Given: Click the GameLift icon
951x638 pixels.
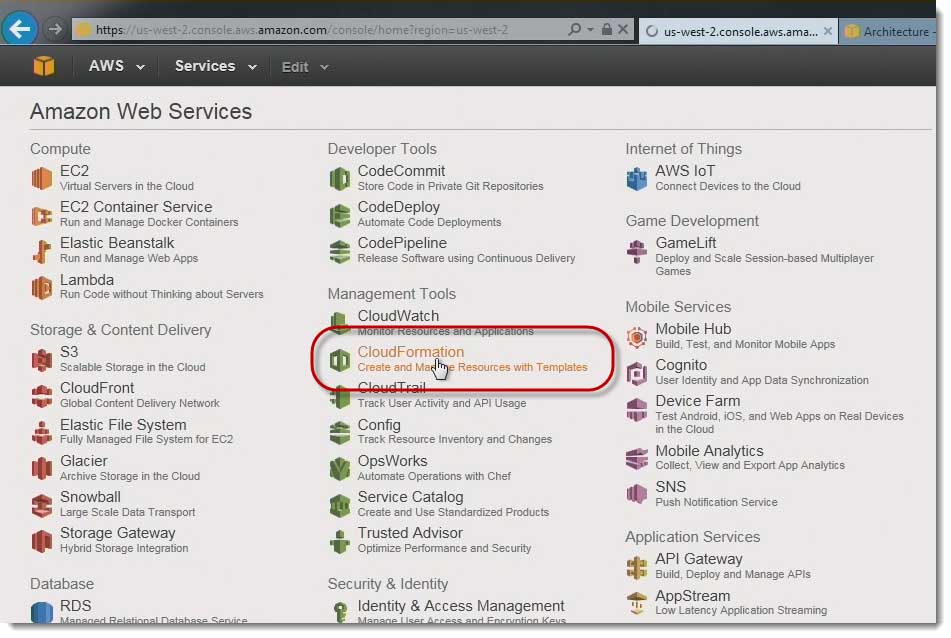Looking at the screenshot, I should [637, 251].
